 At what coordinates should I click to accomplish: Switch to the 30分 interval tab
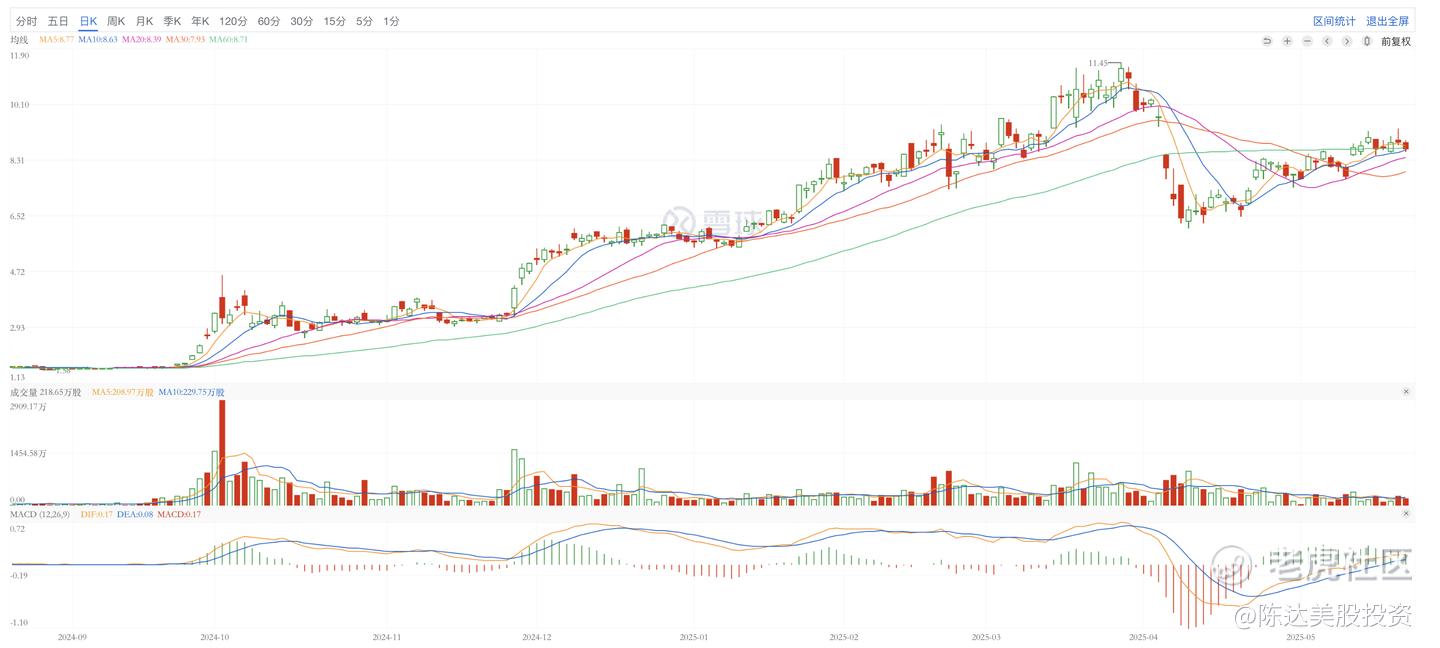click(x=302, y=21)
